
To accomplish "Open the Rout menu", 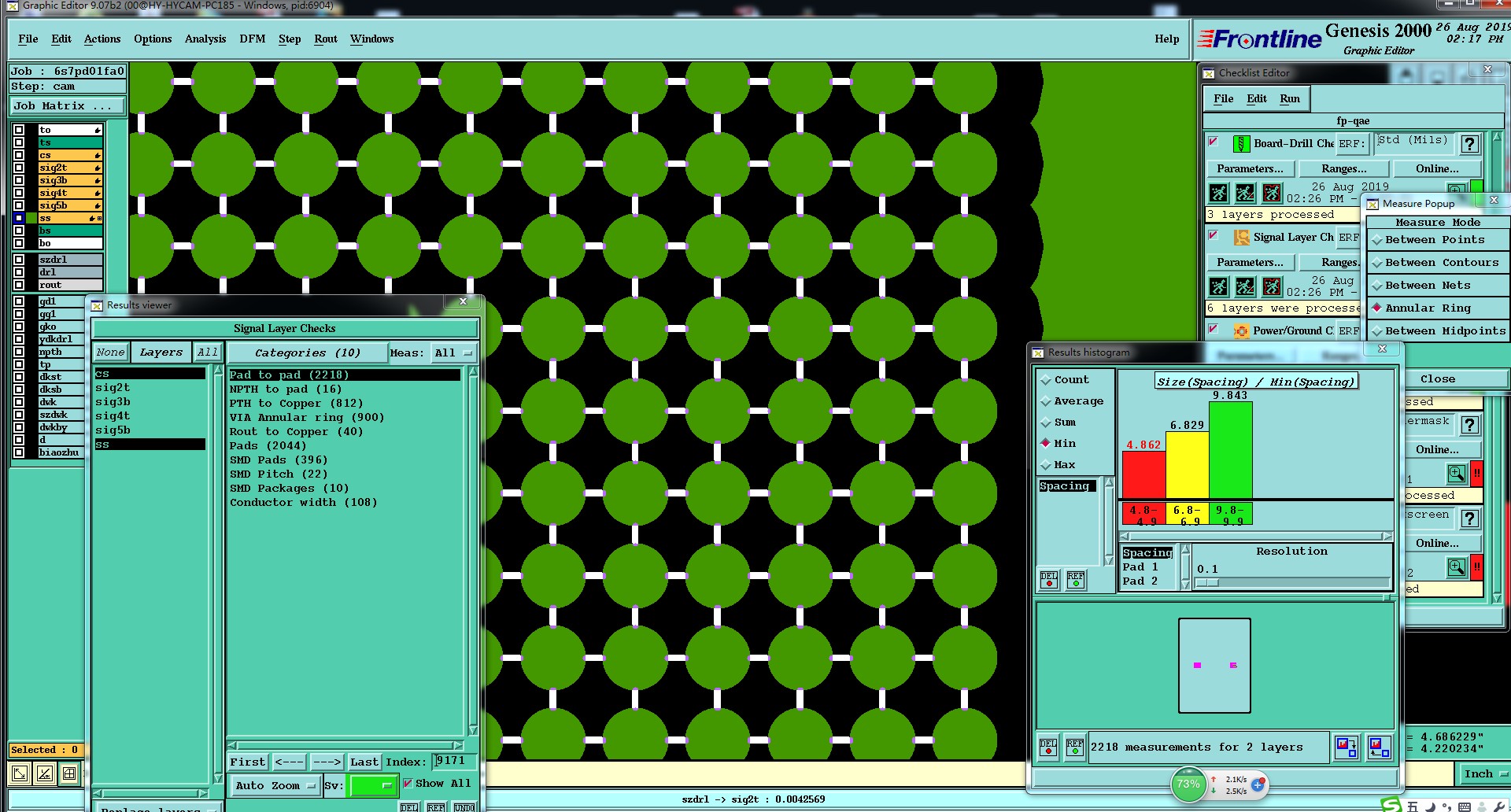I will 326,39.
